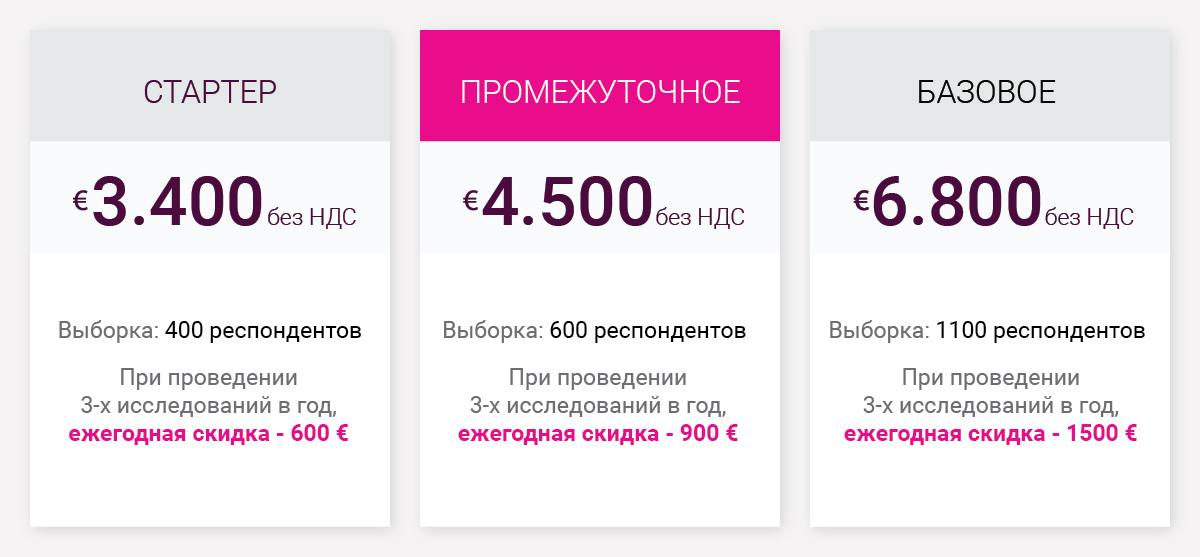Select the СТАРТЕР plan header
1200x557 pixels.
210,92
